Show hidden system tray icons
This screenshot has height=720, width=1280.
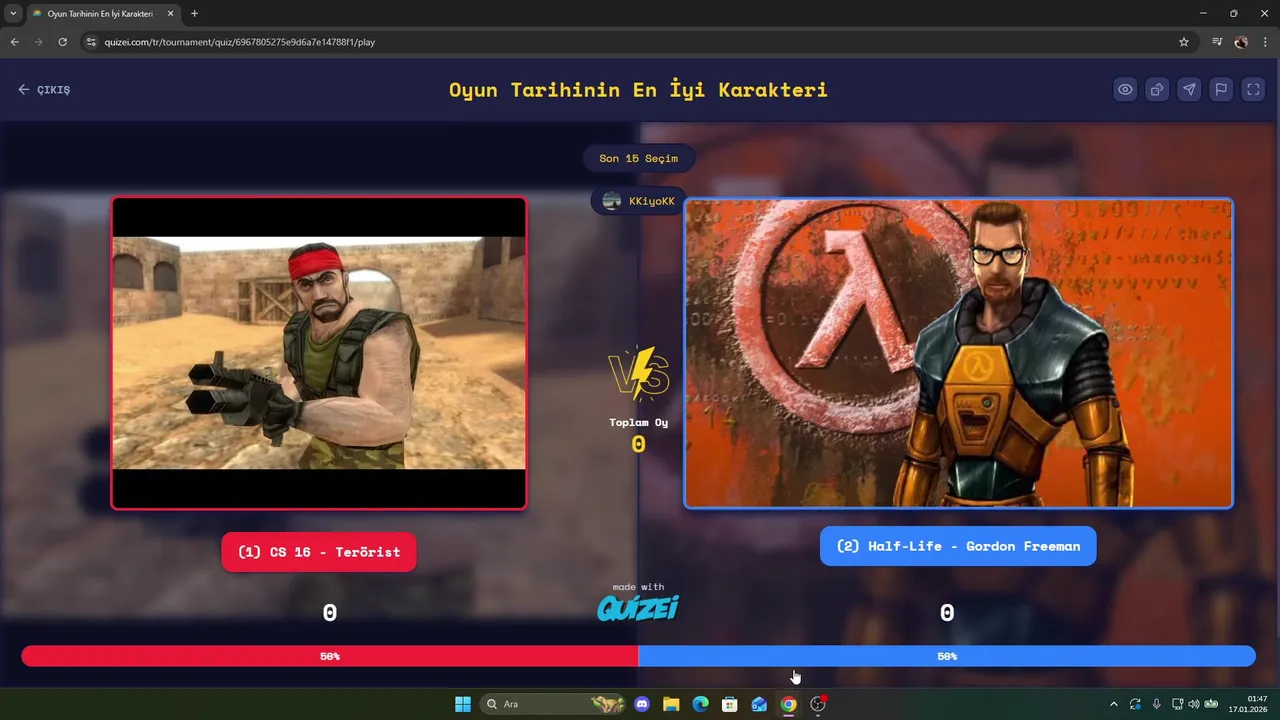1114,704
